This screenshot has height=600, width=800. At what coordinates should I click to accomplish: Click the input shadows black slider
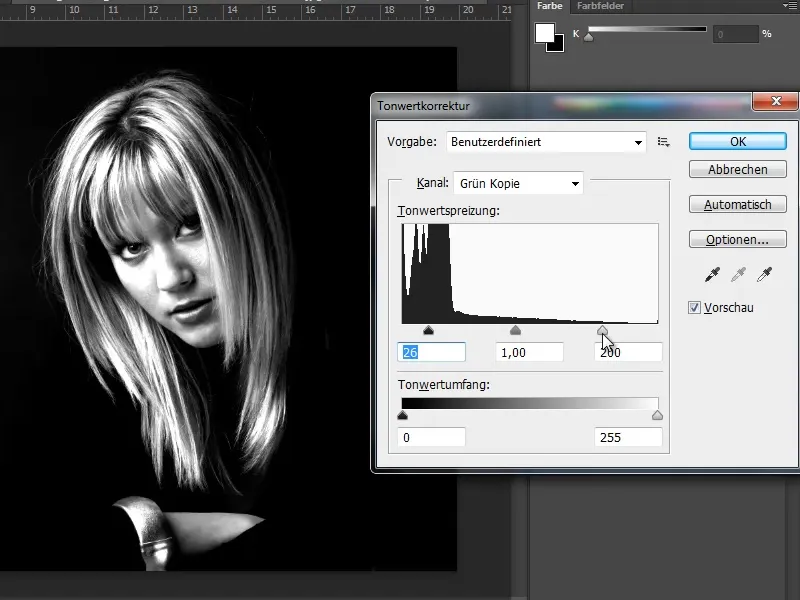(428, 331)
